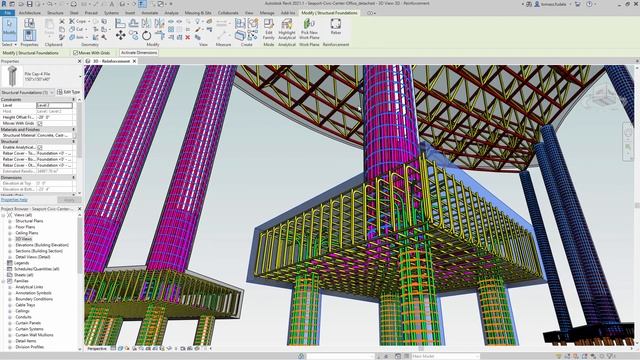Screen dimensions: 640x360
Task: Click the Measure tool icon
Action: 222,36
